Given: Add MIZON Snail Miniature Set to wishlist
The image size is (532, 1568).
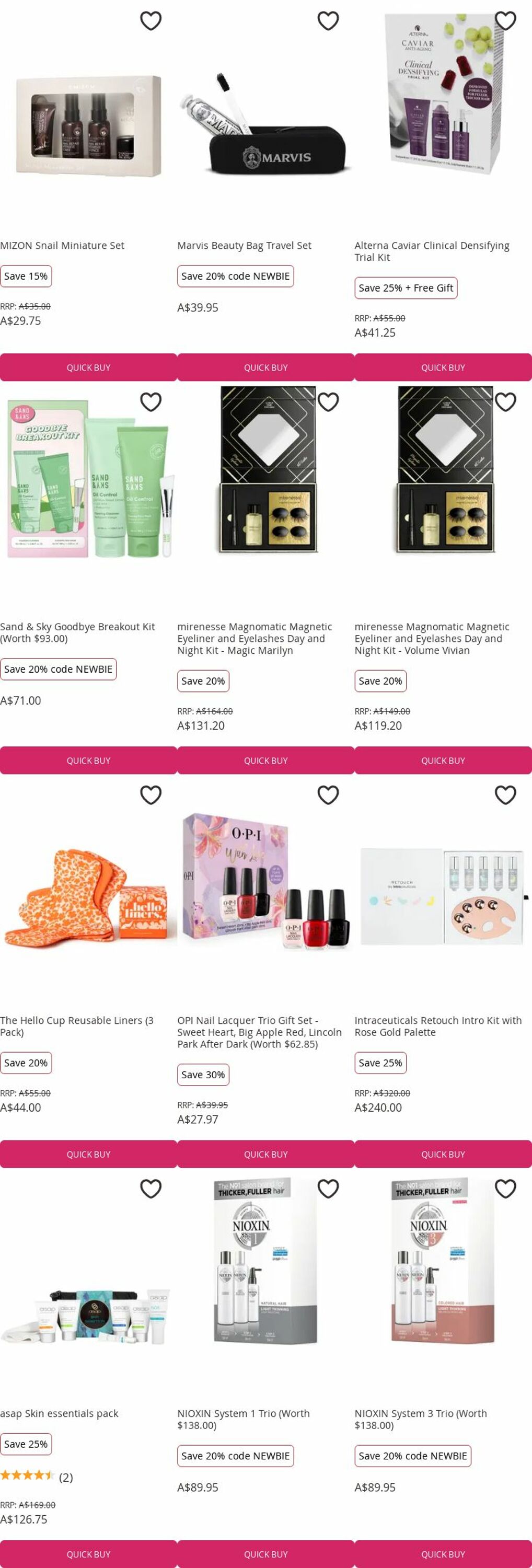Looking at the screenshot, I should pos(151,21).
